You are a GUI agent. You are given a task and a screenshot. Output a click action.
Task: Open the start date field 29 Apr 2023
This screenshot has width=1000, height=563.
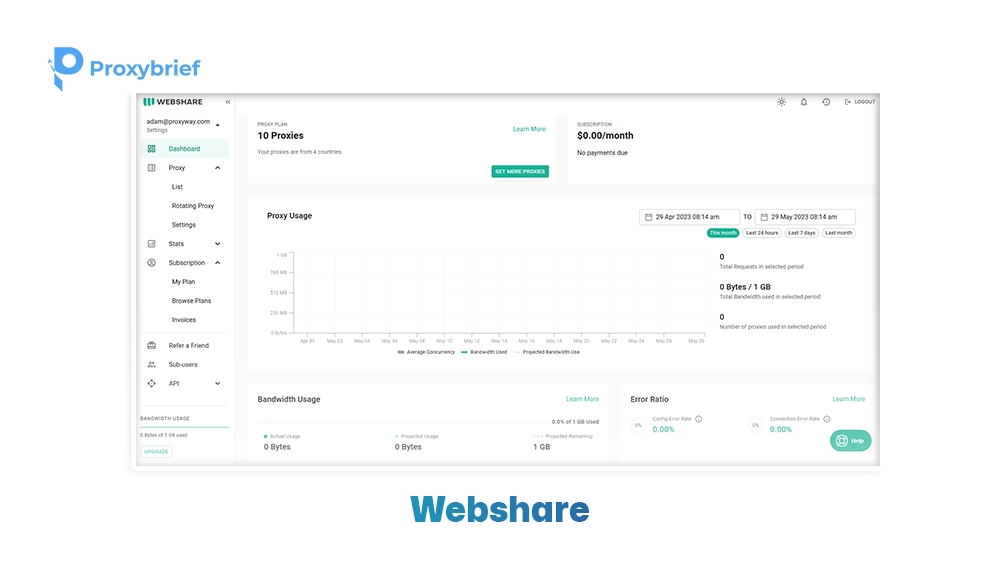689,217
